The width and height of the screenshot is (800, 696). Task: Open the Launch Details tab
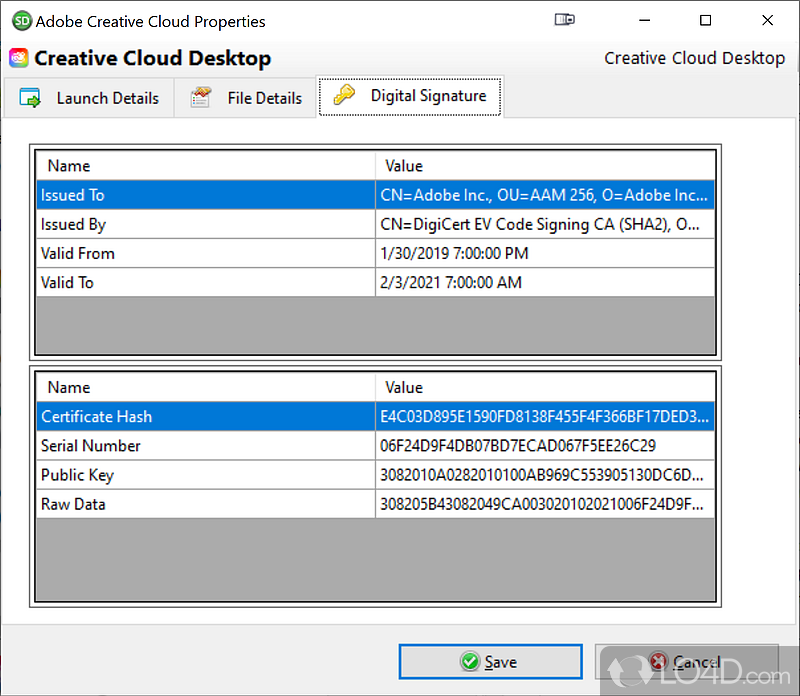pyautogui.click(x=89, y=98)
